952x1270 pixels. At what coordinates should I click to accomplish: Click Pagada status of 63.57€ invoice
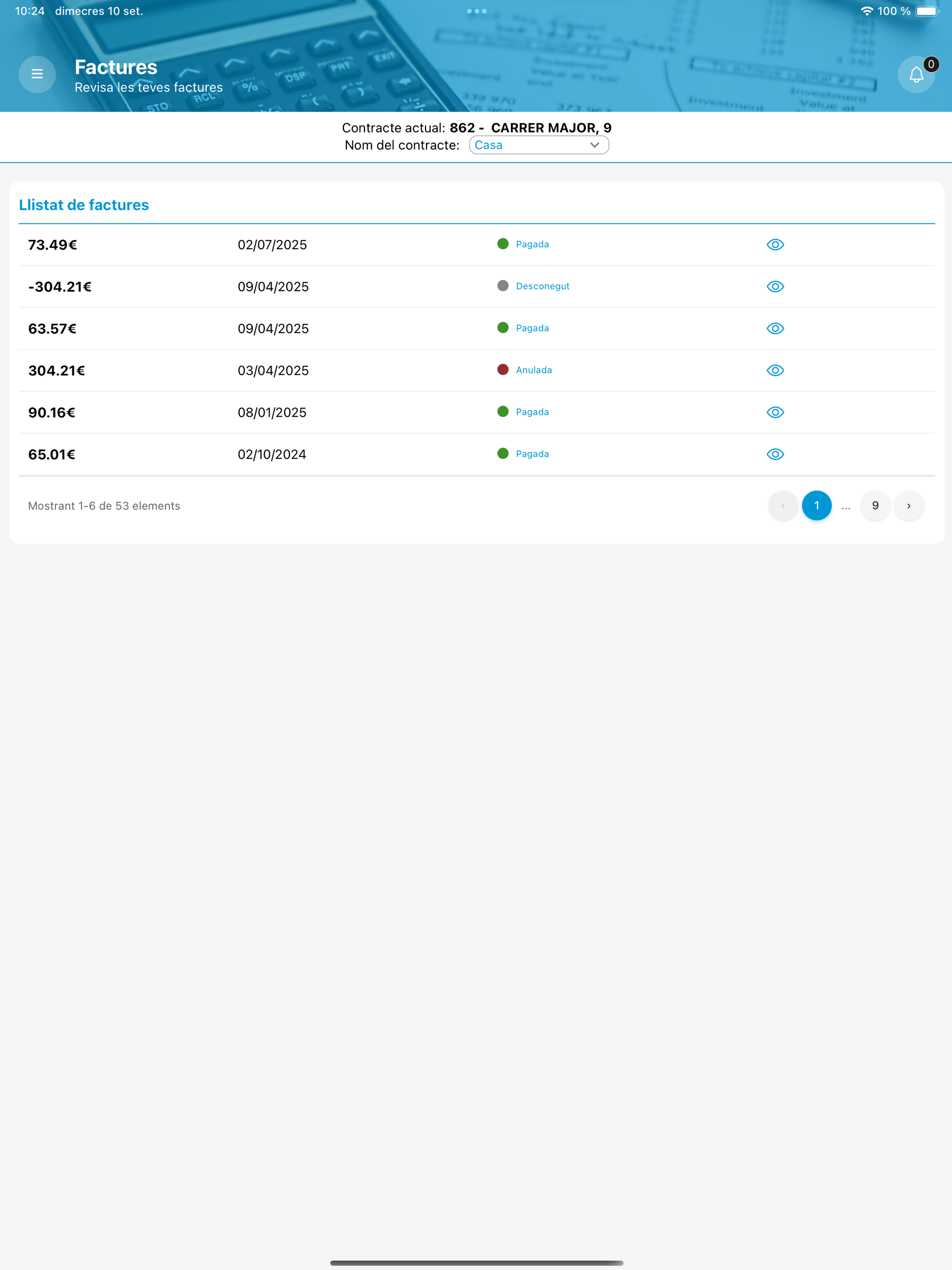(532, 329)
